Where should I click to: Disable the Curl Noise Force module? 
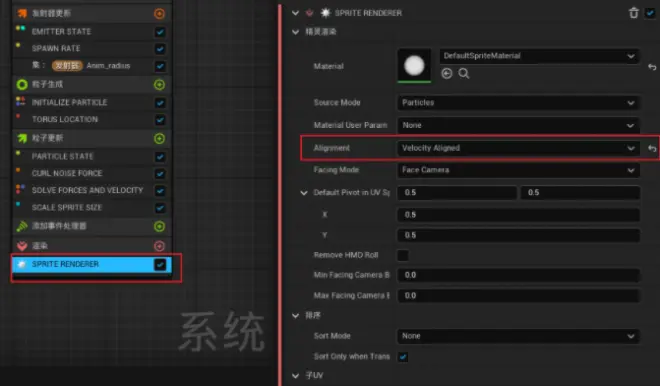click(160, 174)
